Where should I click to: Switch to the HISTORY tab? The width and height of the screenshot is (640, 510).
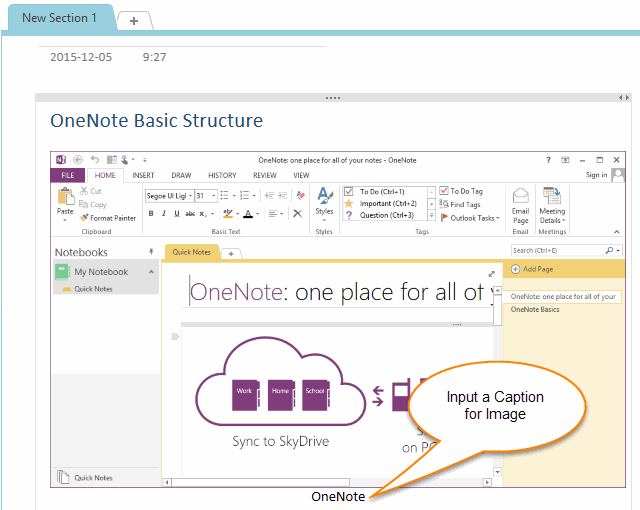coord(222,175)
